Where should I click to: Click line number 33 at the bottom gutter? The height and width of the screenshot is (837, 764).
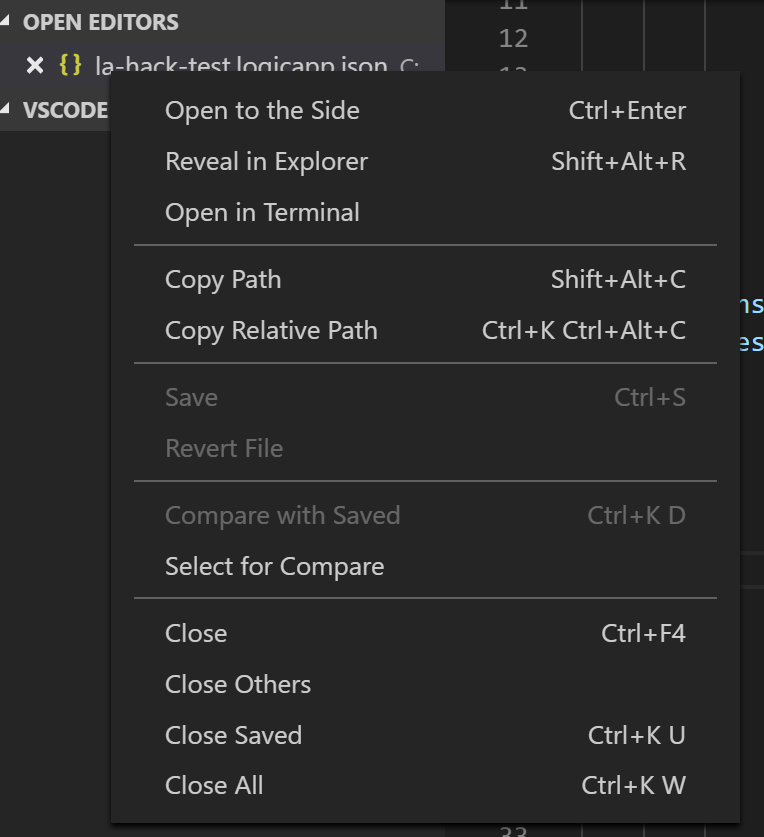[513, 830]
